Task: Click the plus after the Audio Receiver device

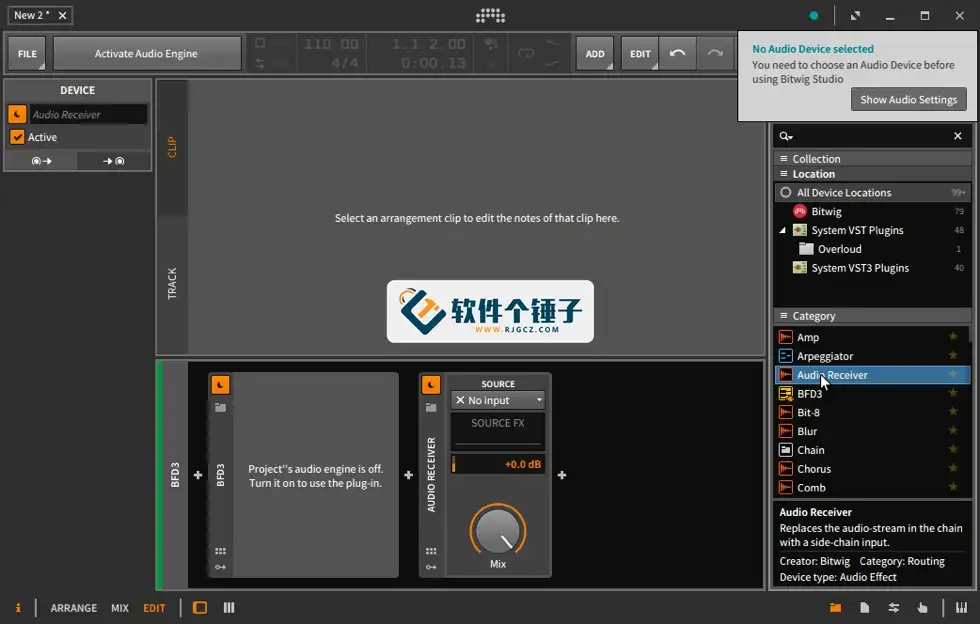Action: [562, 475]
